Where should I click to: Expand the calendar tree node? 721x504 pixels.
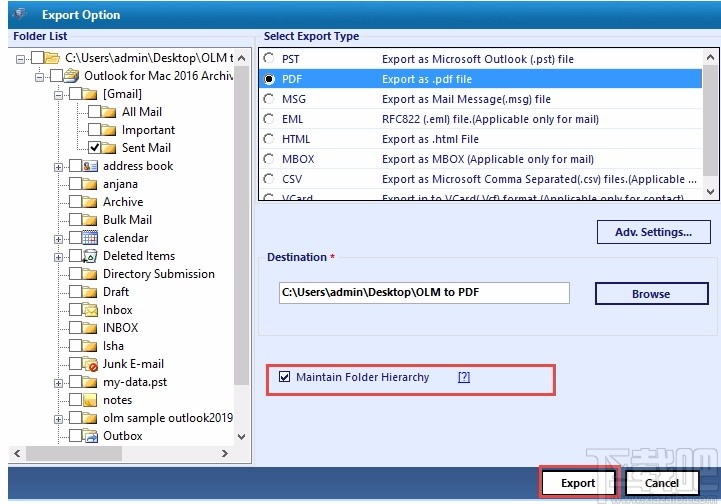click(x=58, y=239)
